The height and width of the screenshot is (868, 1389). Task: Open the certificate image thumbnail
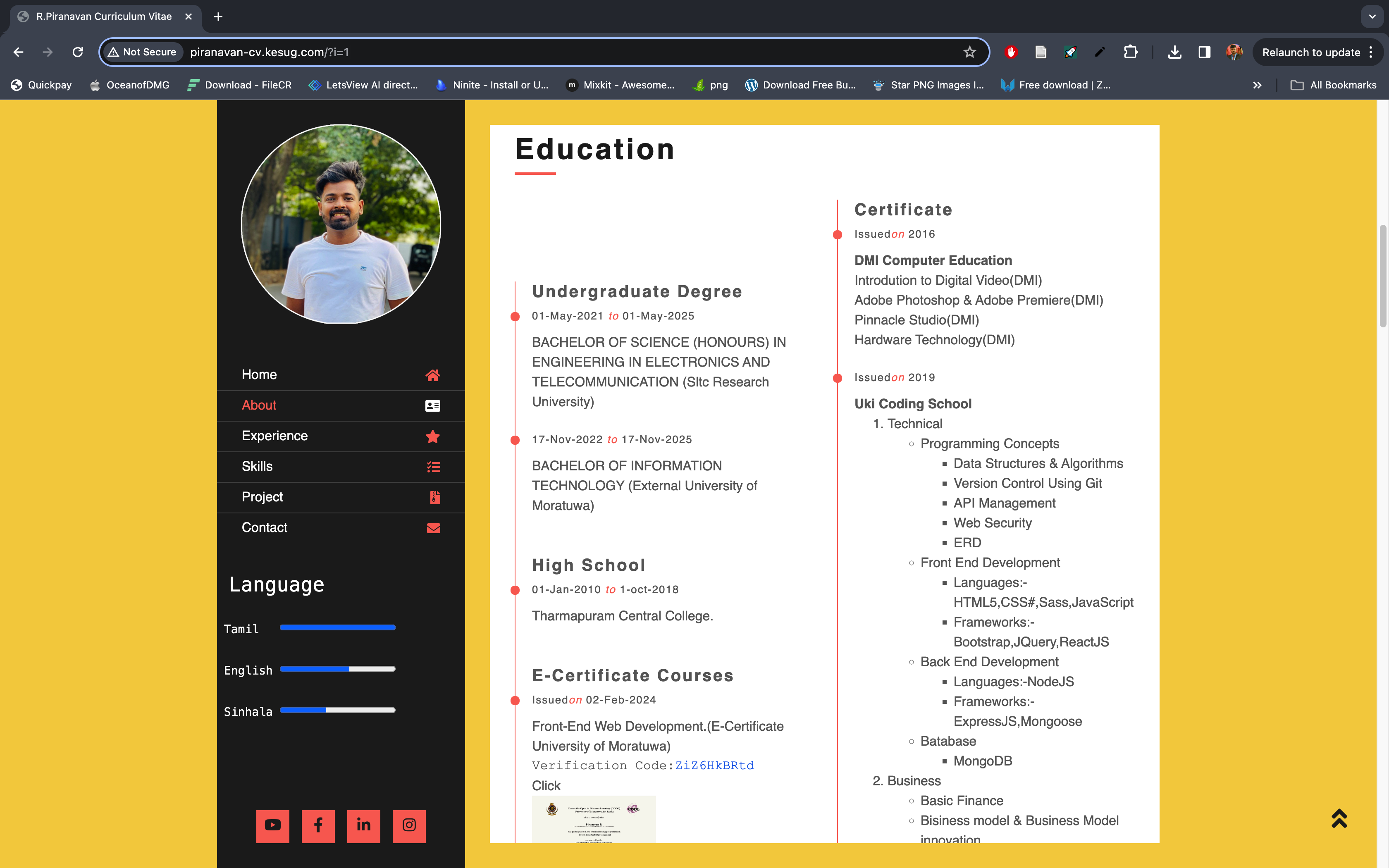(x=594, y=819)
